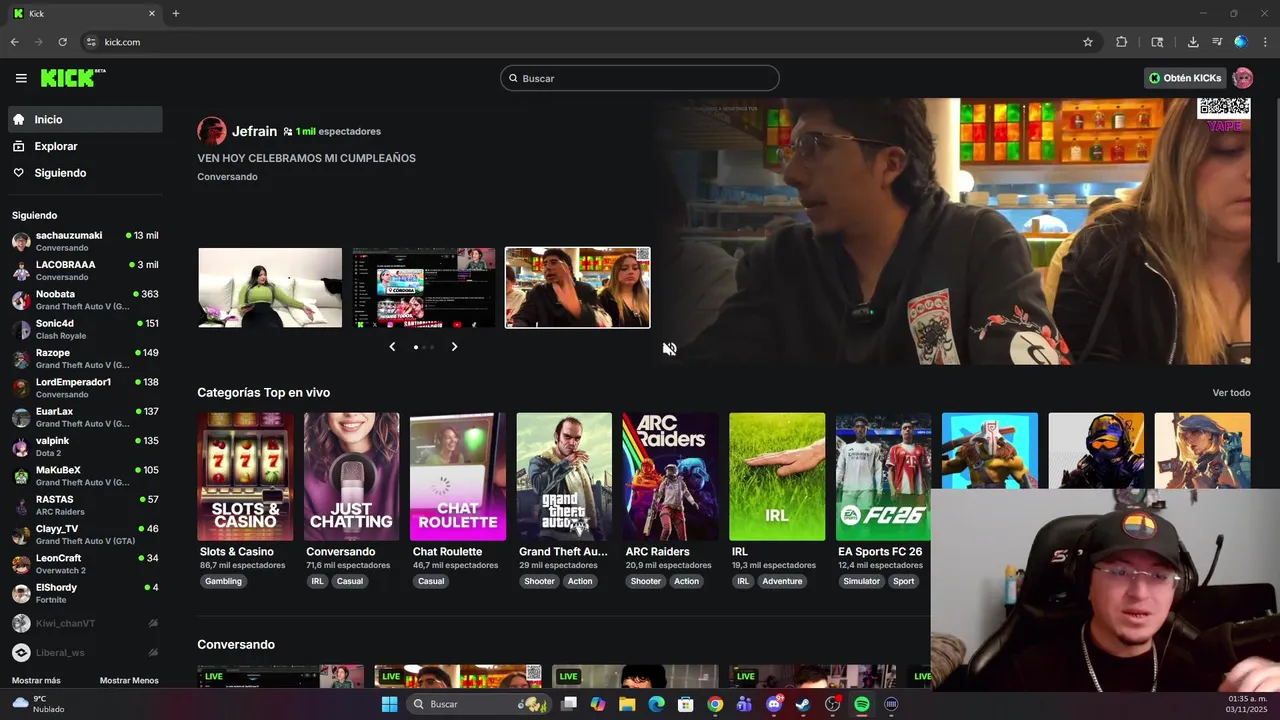1280x720 pixels.
Task: Open sachauzumaki in following list
Action: (x=85, y=241)
